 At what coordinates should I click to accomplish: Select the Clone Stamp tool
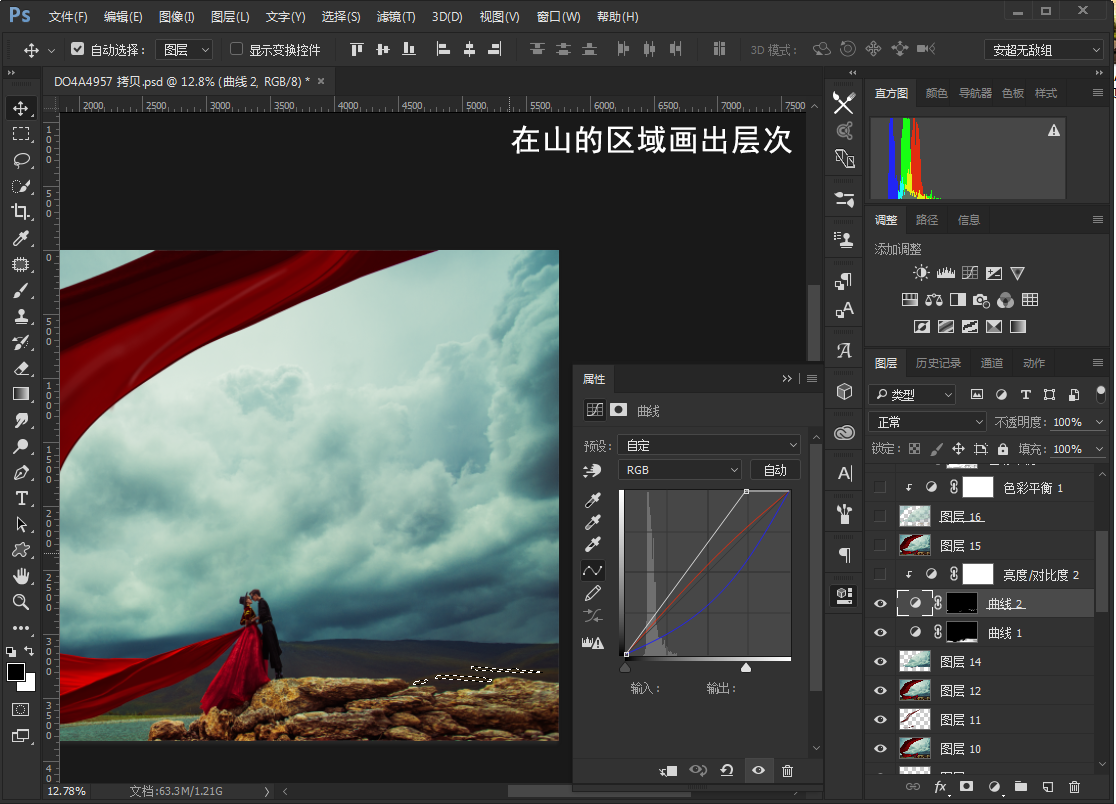pos(21,317)
